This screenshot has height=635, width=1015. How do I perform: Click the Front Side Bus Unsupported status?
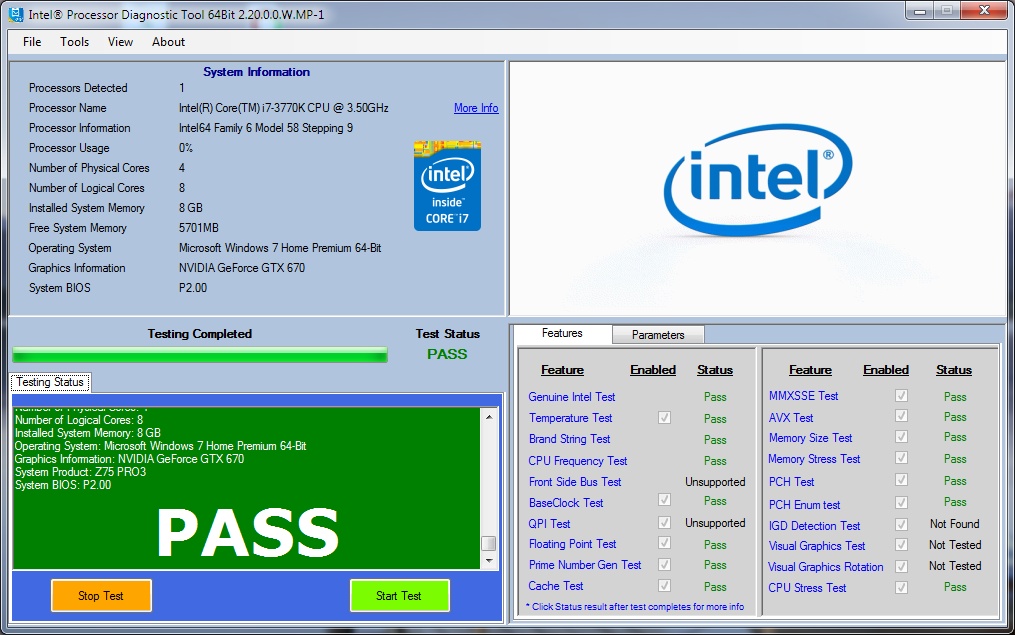tap(715, 482)
